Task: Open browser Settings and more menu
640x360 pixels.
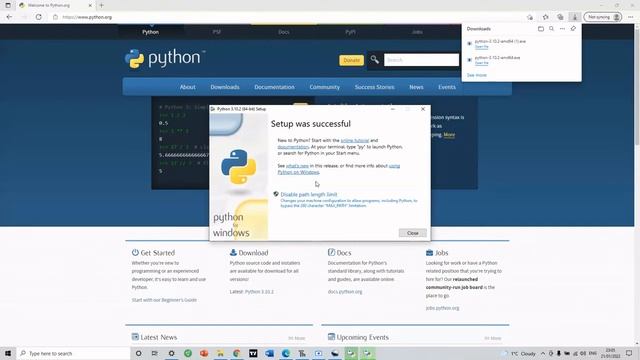Action: (631, 17)
